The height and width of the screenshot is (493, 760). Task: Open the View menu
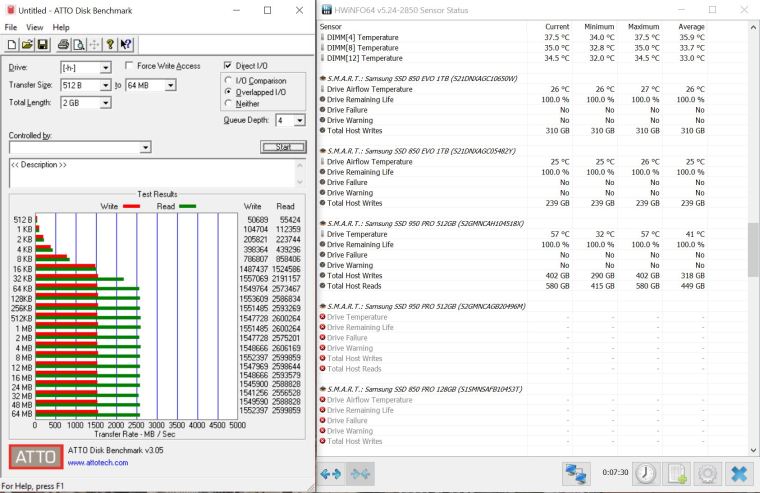34,28
